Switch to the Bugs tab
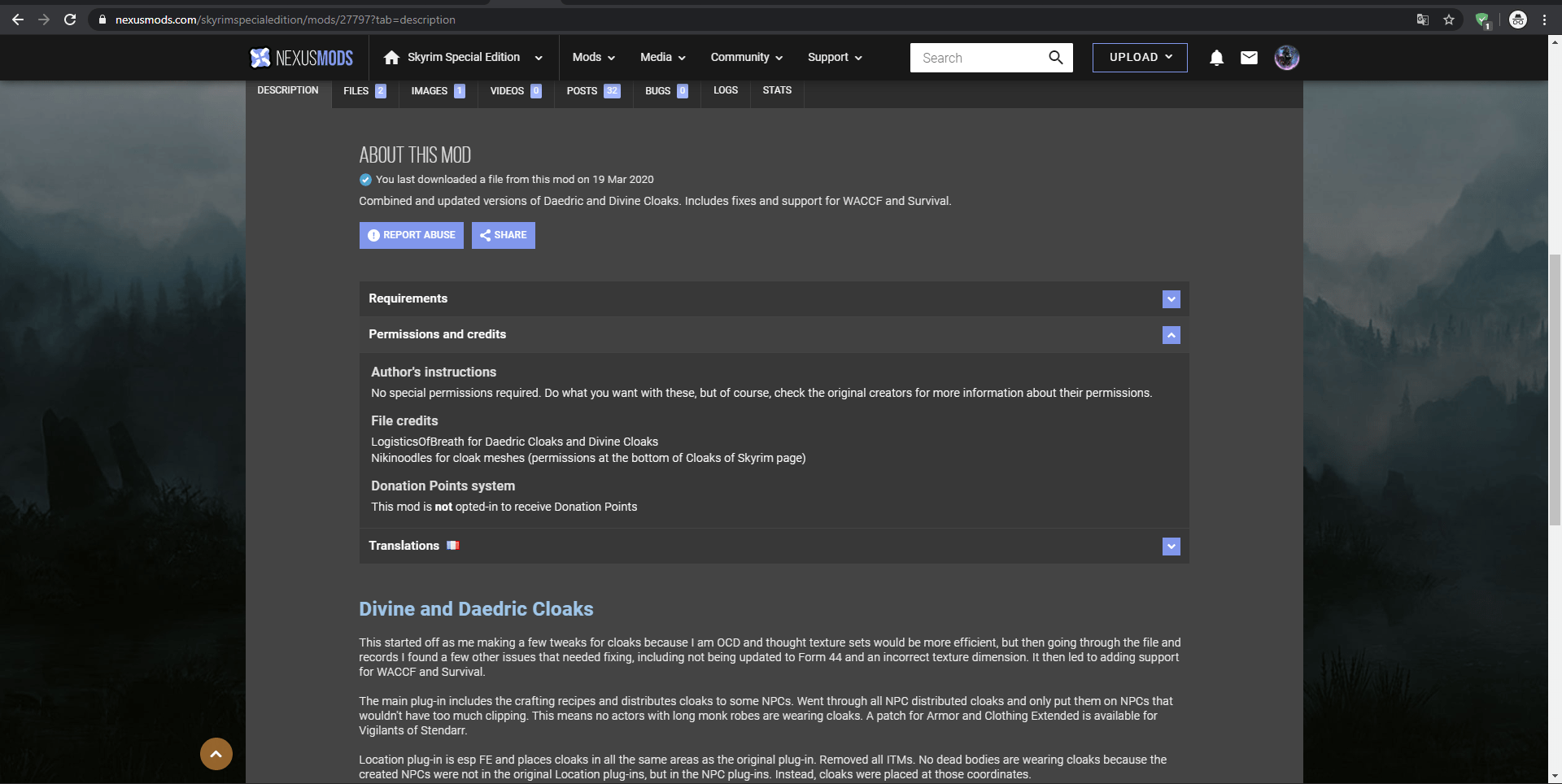The height and width of the screenshot is (784, 1562). [x=666, y=91]
